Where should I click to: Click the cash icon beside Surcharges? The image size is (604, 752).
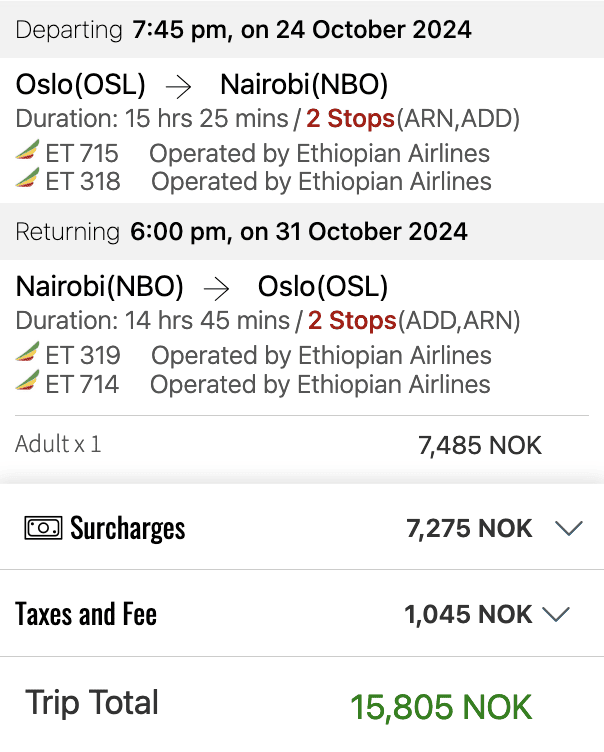point(43,528)
